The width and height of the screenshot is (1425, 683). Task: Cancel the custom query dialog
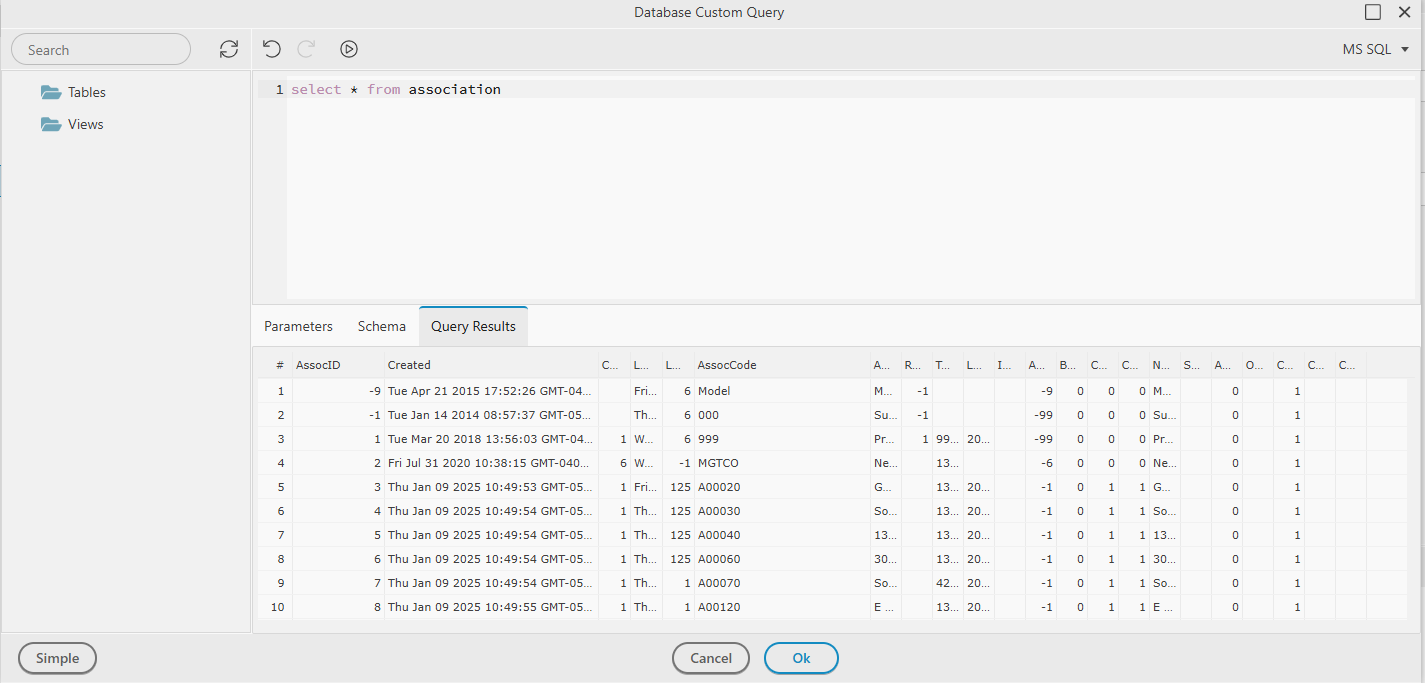711,658
